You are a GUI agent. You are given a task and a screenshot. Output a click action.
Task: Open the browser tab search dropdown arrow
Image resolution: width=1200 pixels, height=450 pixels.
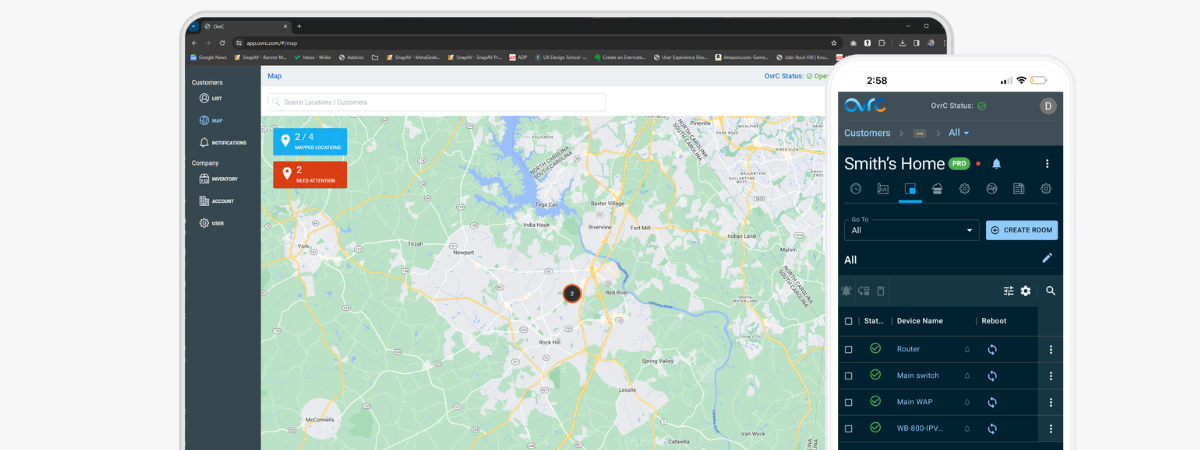coord(195,26)
